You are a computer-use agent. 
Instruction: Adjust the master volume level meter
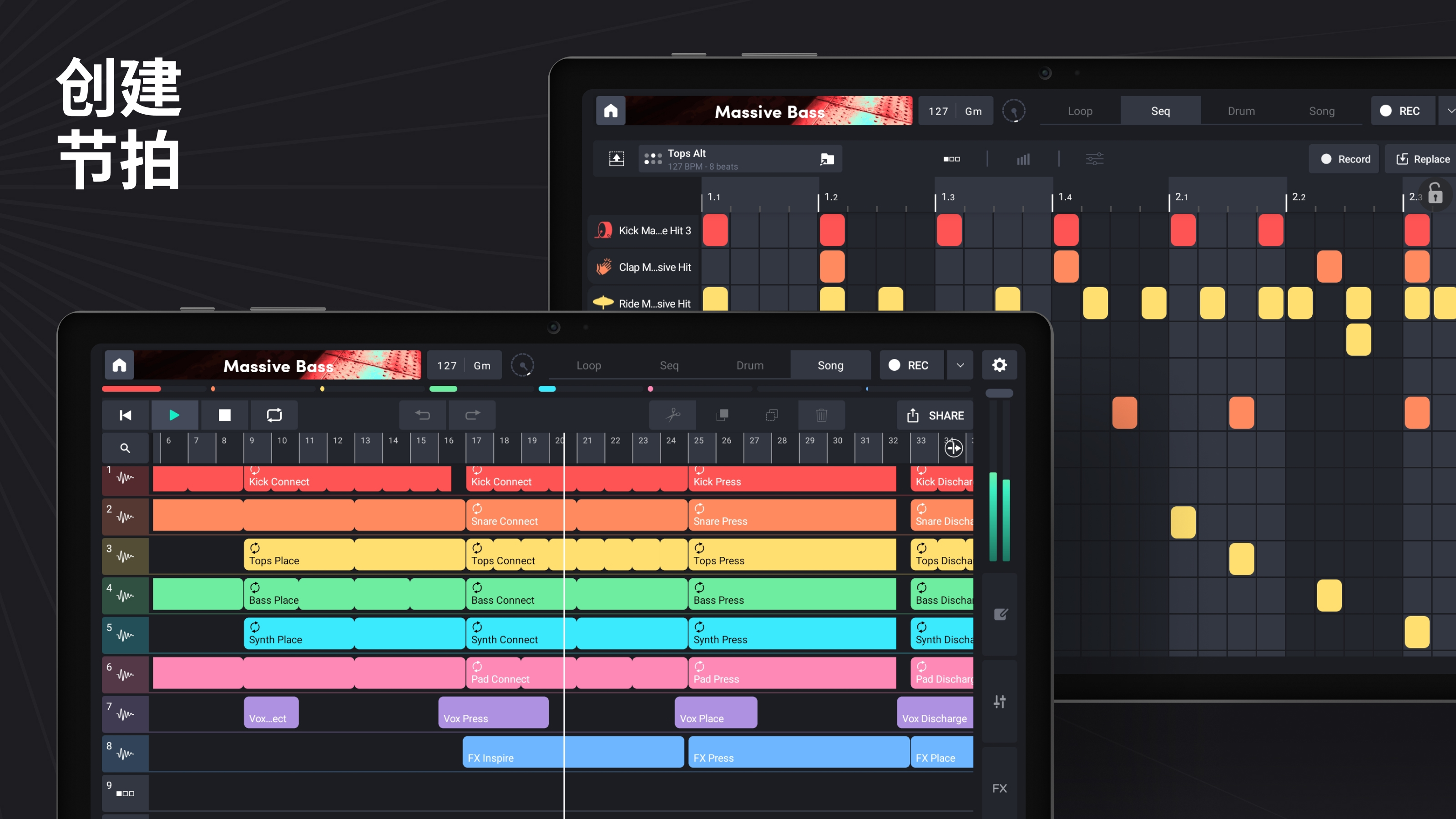(x=999, y=480)
